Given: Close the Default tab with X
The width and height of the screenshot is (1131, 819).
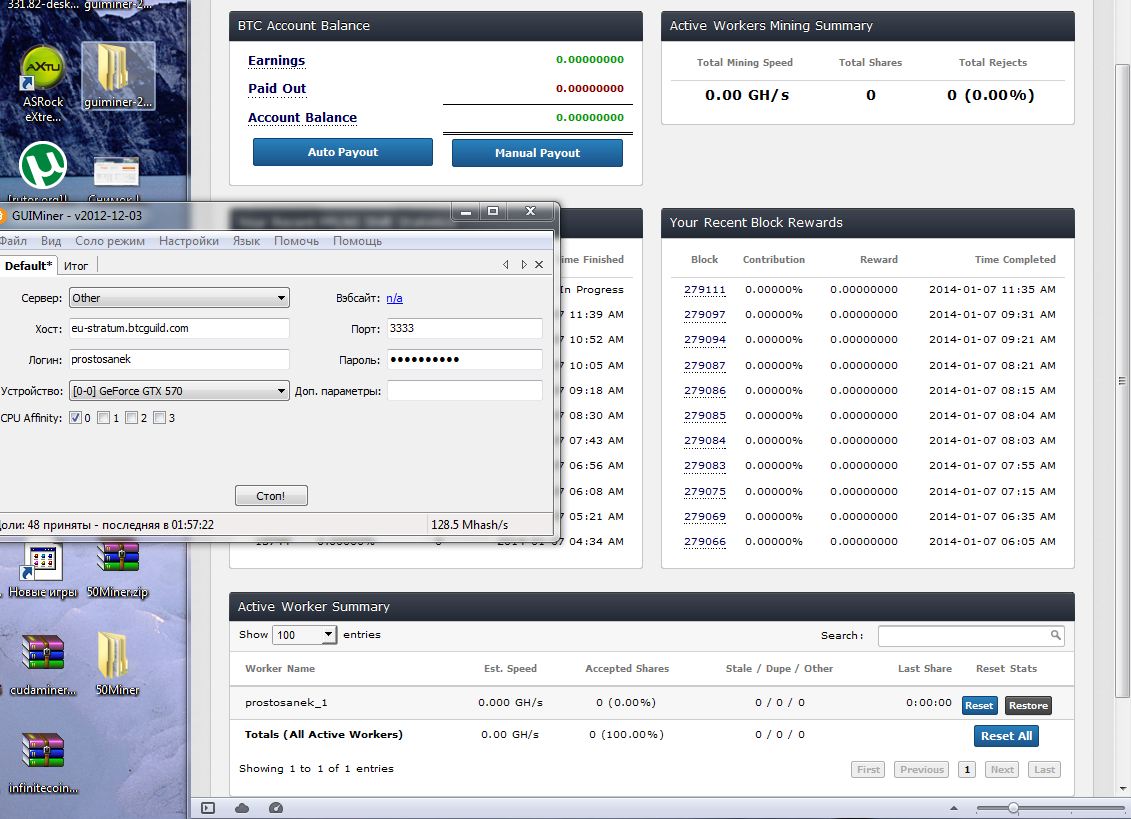Looking at the screenshot, I should pos(539,265).
